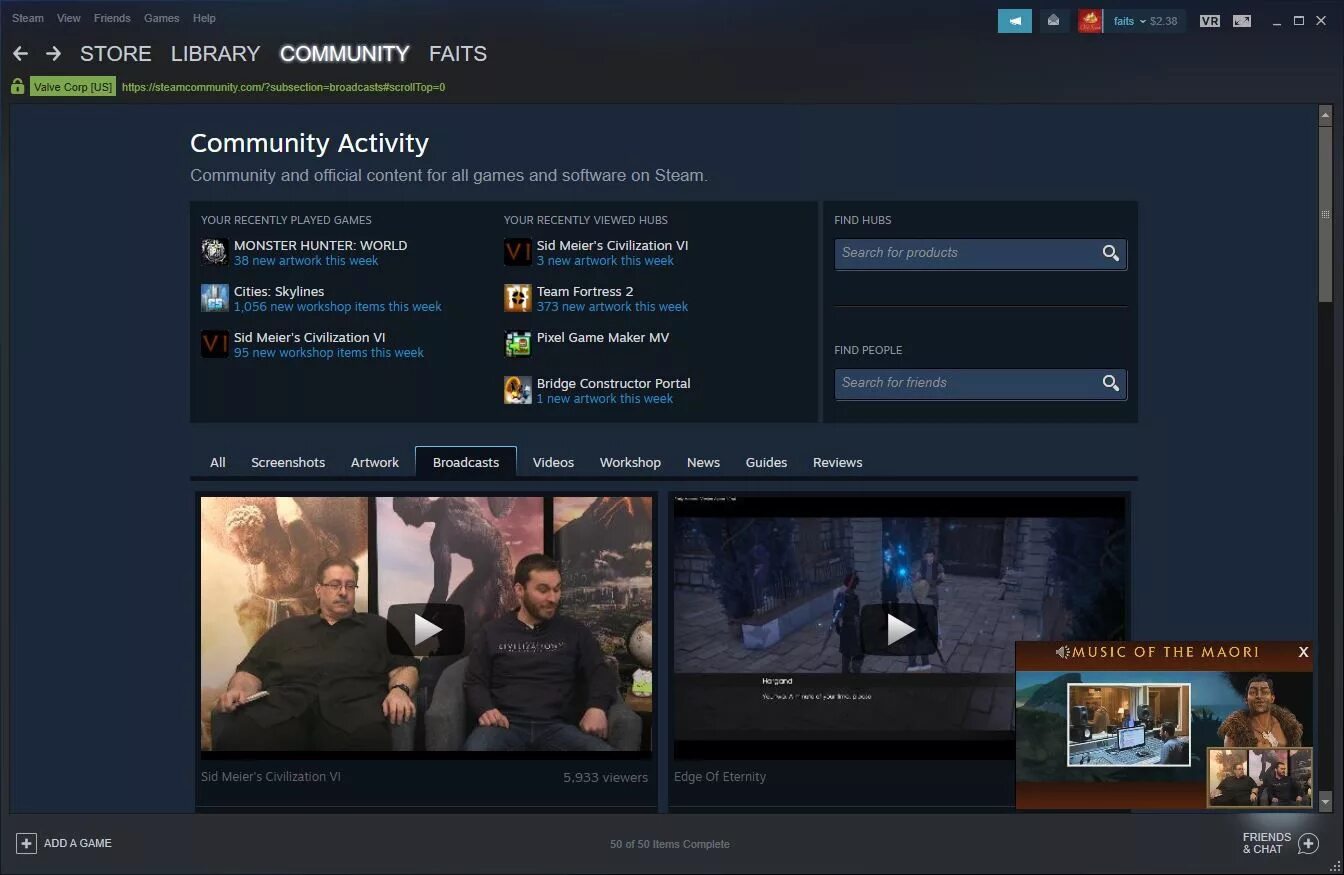Open '373 new artwork this week' link
This screenshot has height=875, width=1344.
(612, 307)
